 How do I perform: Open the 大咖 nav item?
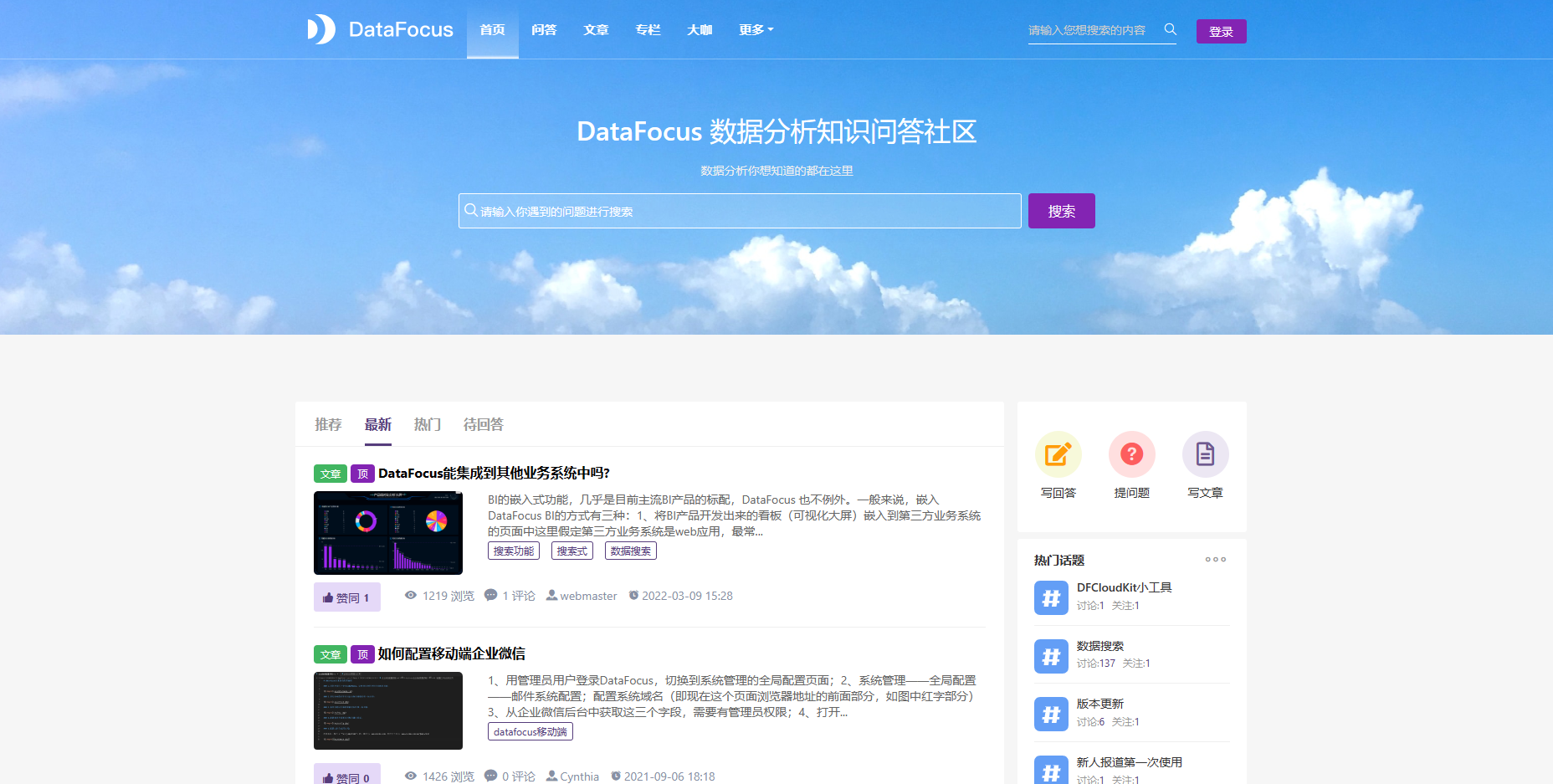pos(700,29)
